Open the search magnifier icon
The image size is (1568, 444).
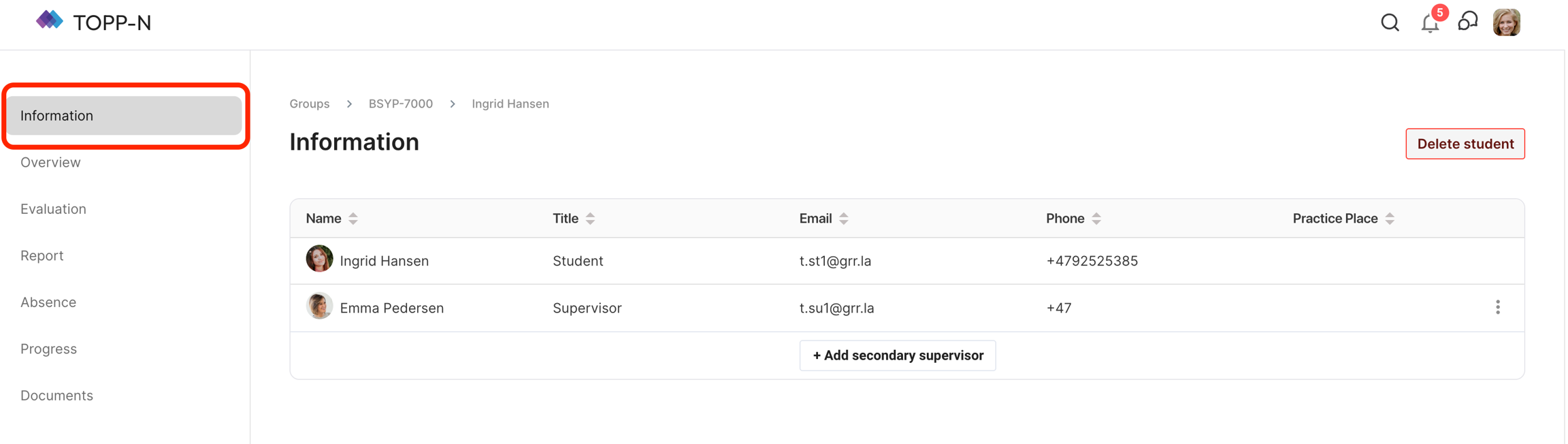(1390, 23)
